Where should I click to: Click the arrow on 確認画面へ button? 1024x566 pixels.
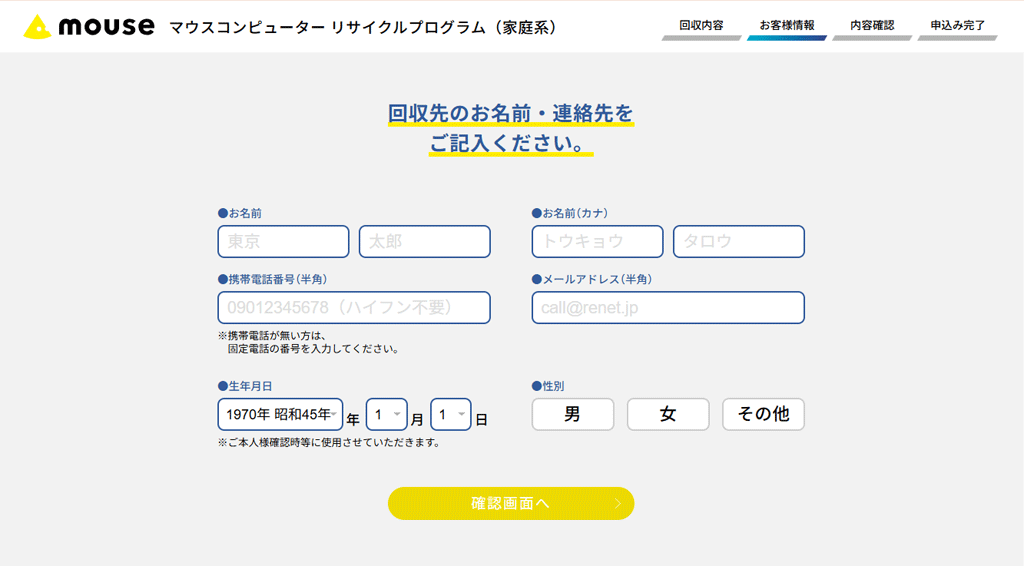[x=618, y=504]
